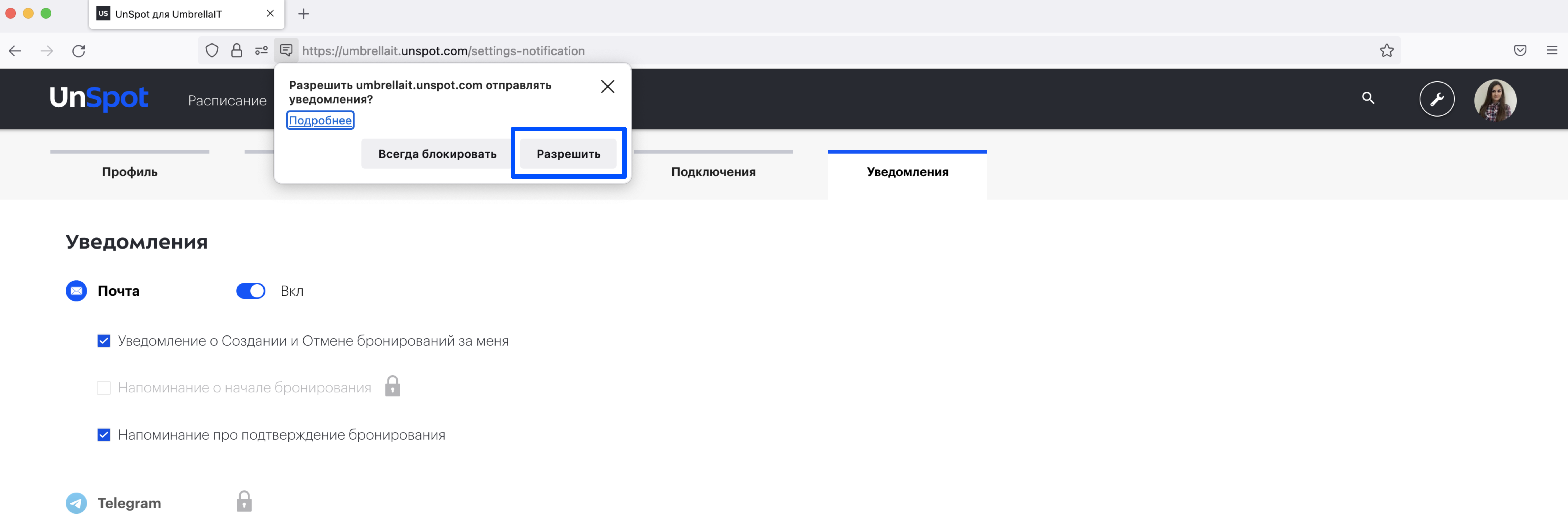Click the Уведомления page heading

click(x=137, y=242)
